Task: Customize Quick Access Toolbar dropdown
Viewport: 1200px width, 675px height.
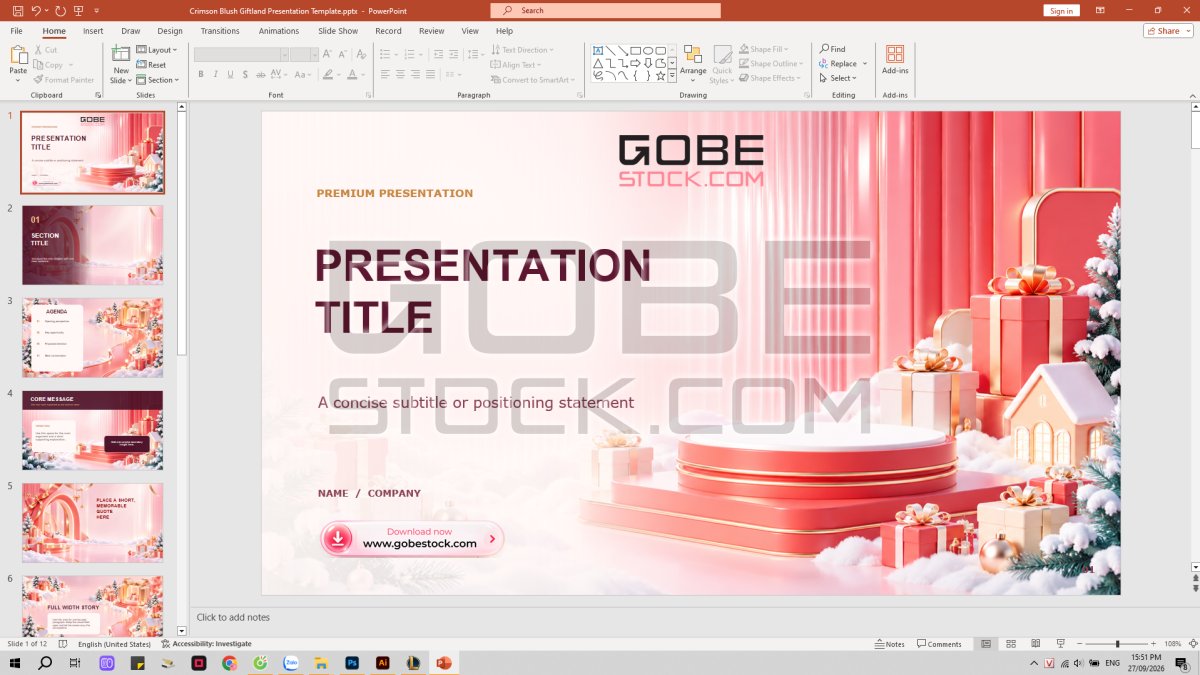Action: 96,10
